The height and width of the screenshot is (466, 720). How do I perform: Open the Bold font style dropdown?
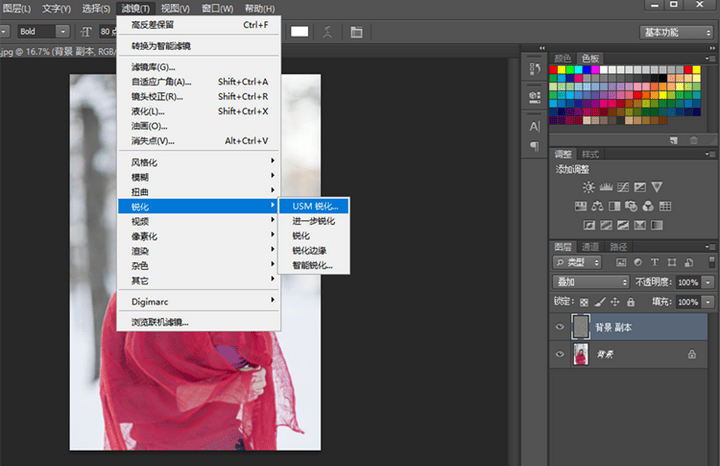point(63,31)
